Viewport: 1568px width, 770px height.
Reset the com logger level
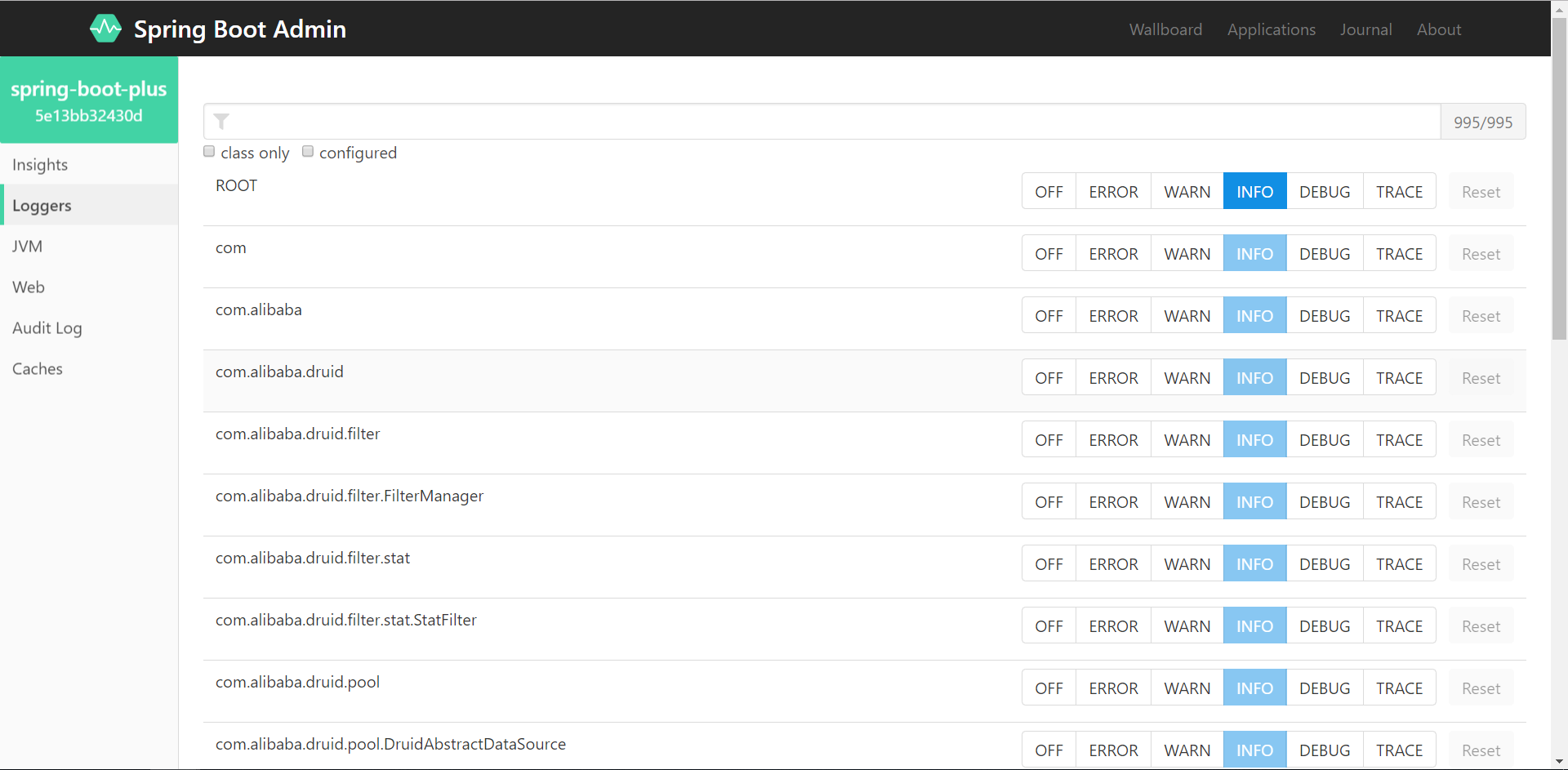coord(1481,254)
